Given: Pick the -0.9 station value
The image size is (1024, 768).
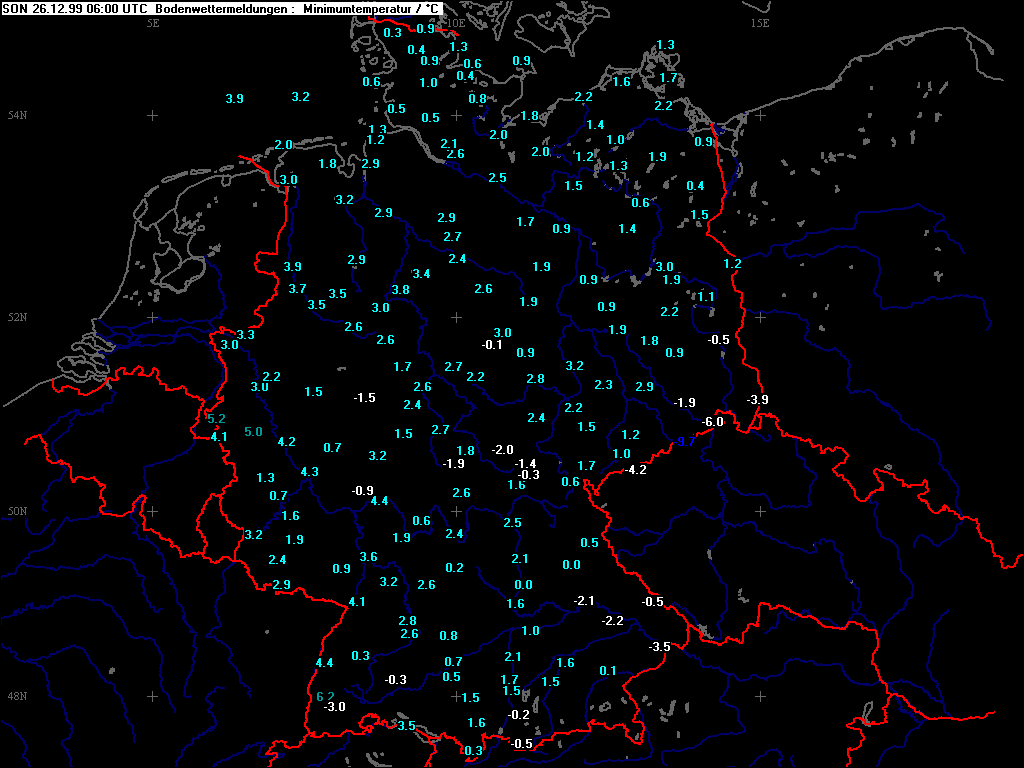Looking at the screenshot, I should tap(363, 490).
